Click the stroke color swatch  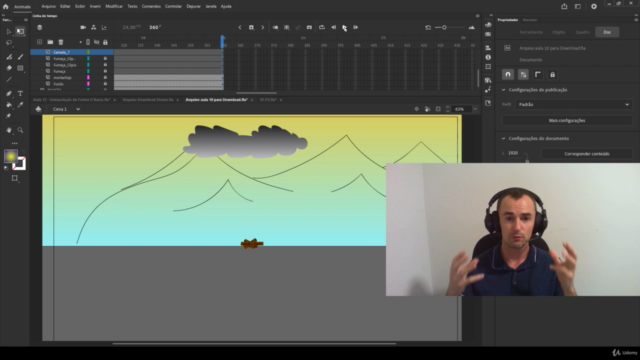(x=19, y=164)
